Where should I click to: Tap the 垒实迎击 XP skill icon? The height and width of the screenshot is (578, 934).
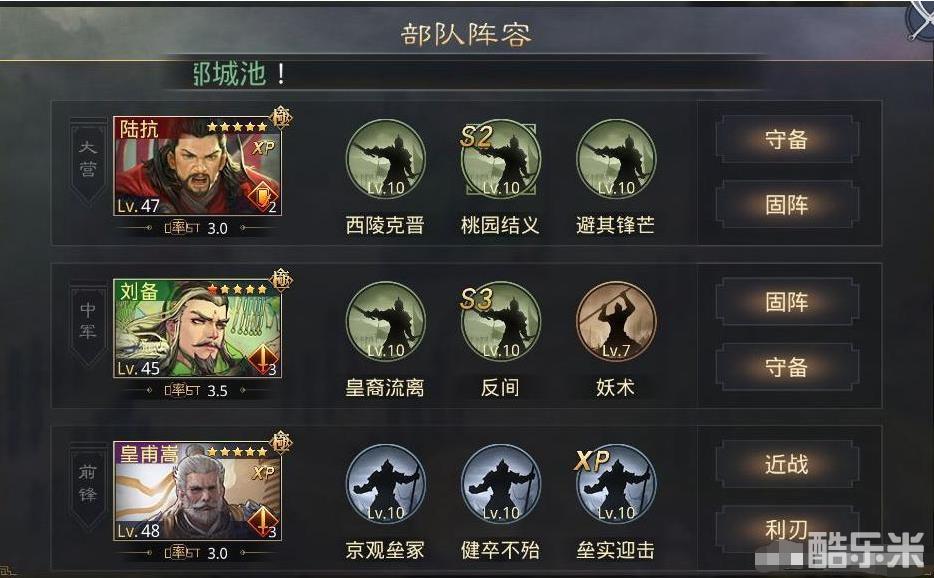(616, 484)
